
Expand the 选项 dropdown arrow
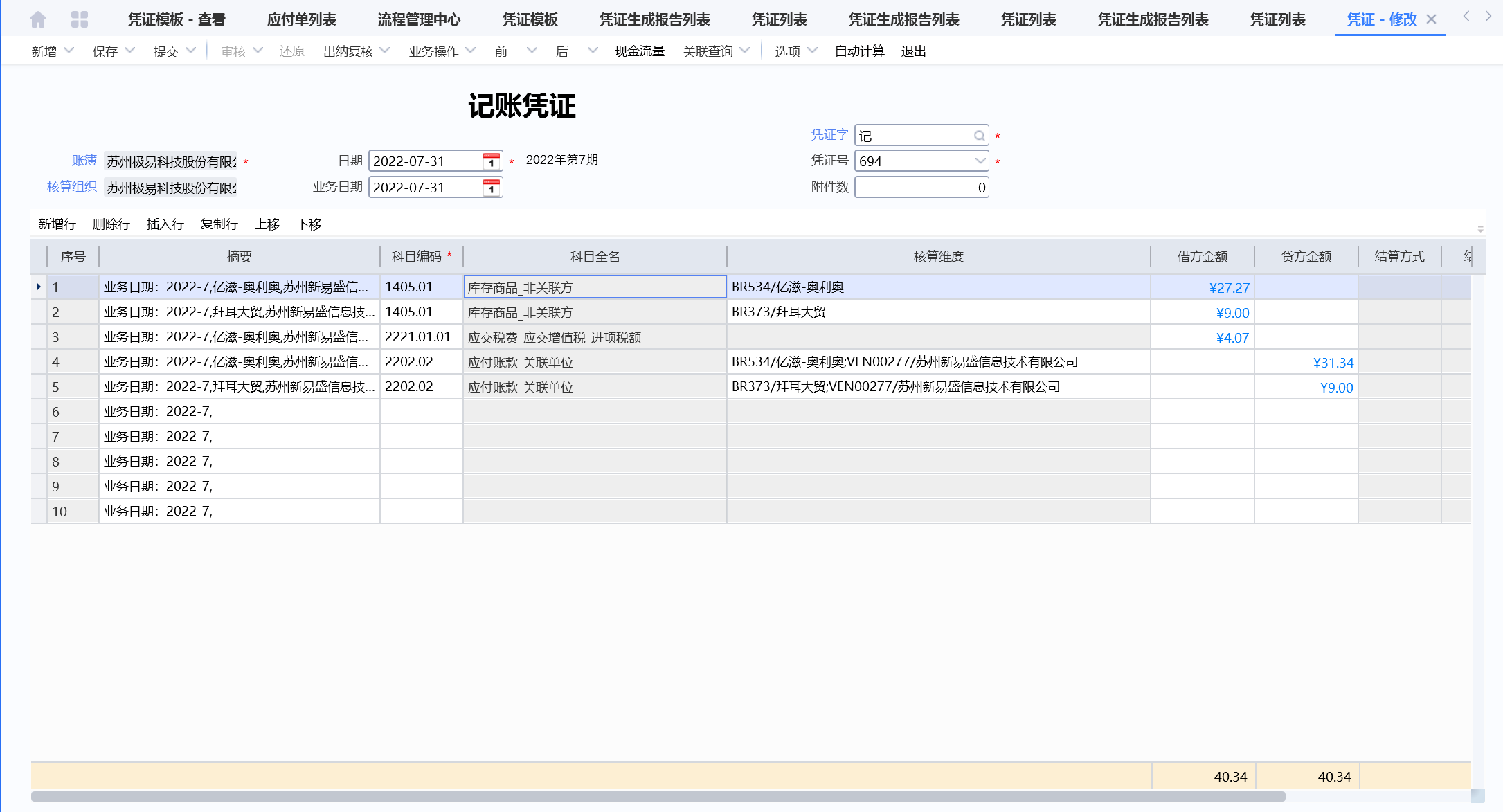click(x=813, y=51)
